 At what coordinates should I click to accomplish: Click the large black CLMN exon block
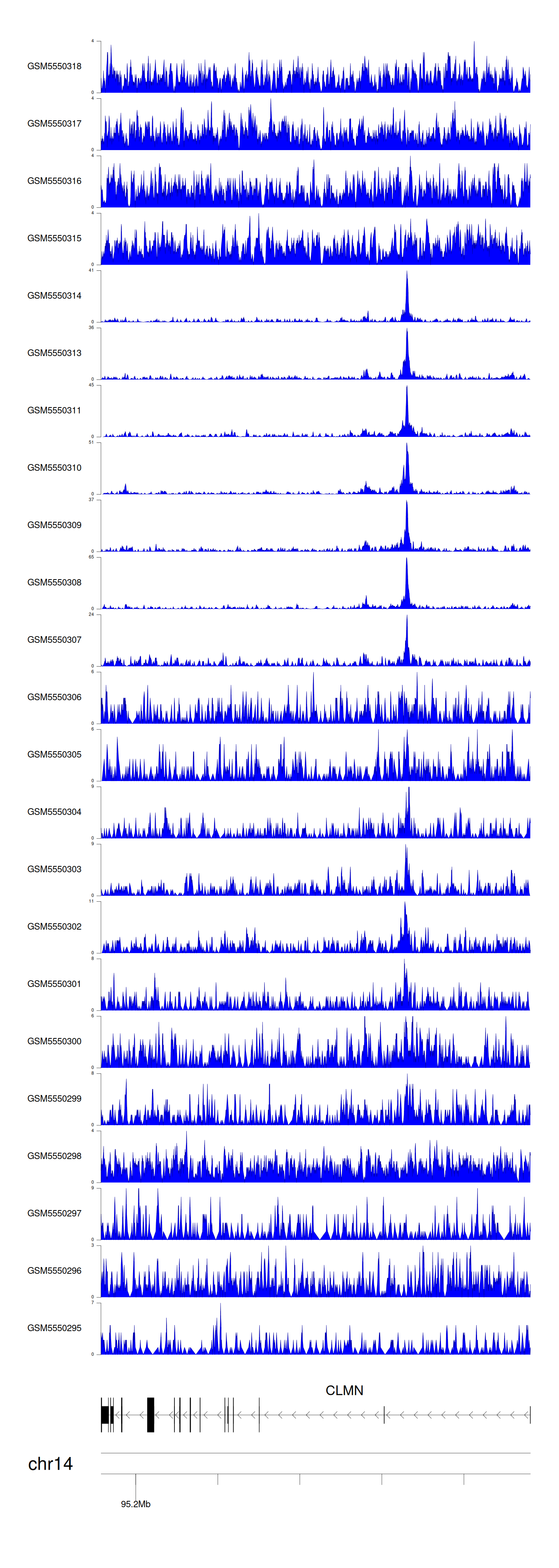pos(151,1415)
